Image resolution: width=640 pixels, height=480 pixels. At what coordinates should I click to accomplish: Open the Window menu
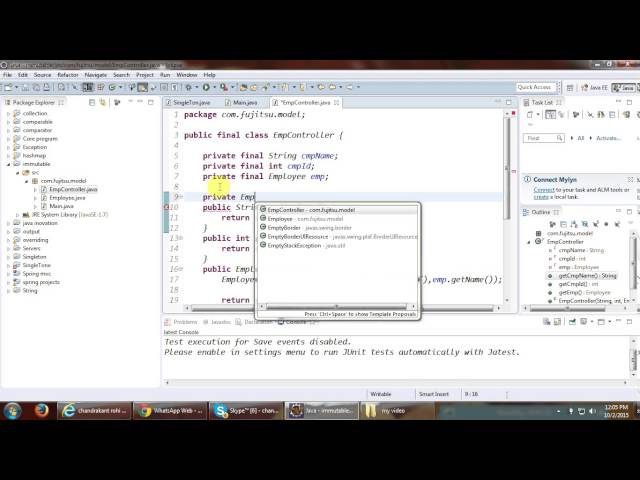pos(187,75)
